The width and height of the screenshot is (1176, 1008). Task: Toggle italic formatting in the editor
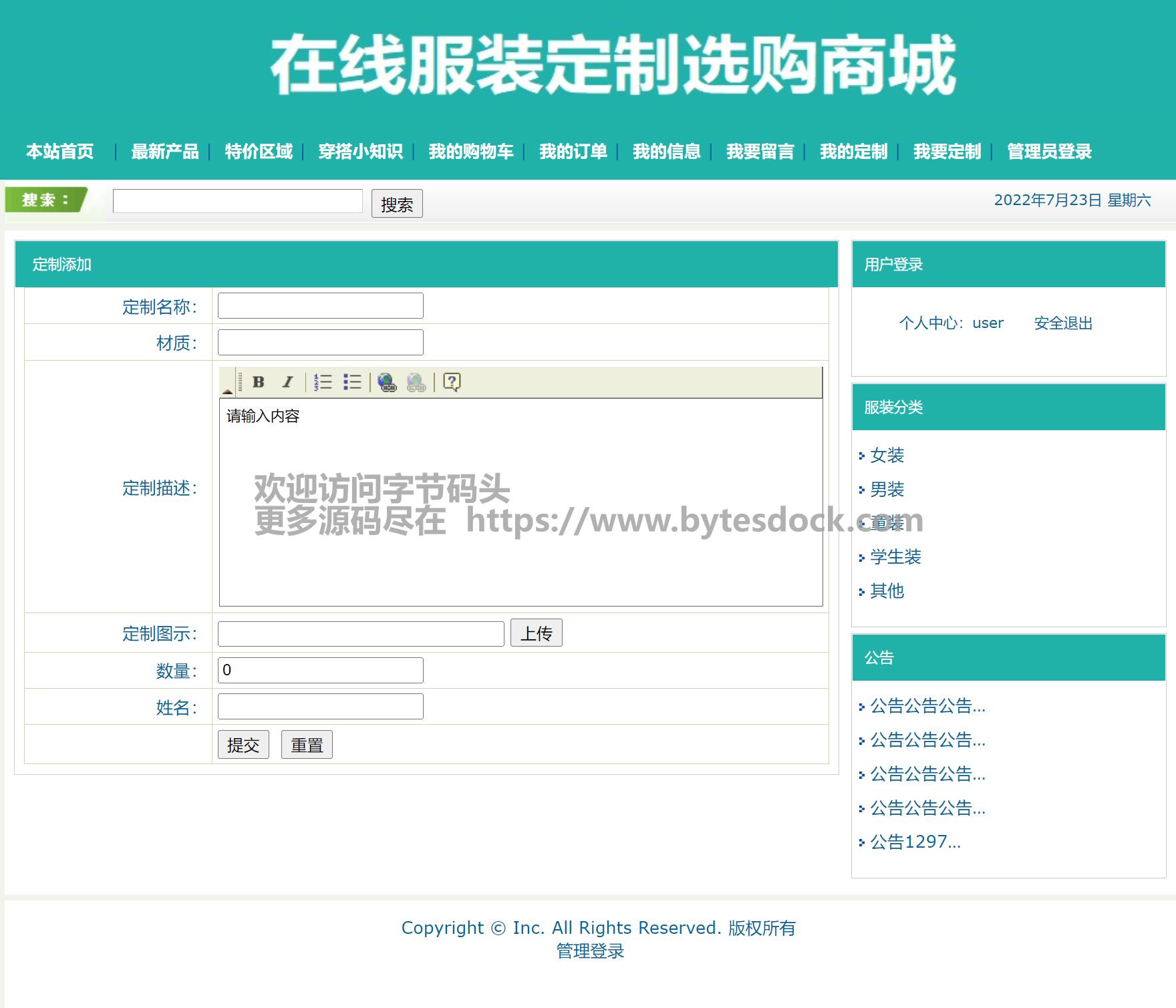(287, 382)
